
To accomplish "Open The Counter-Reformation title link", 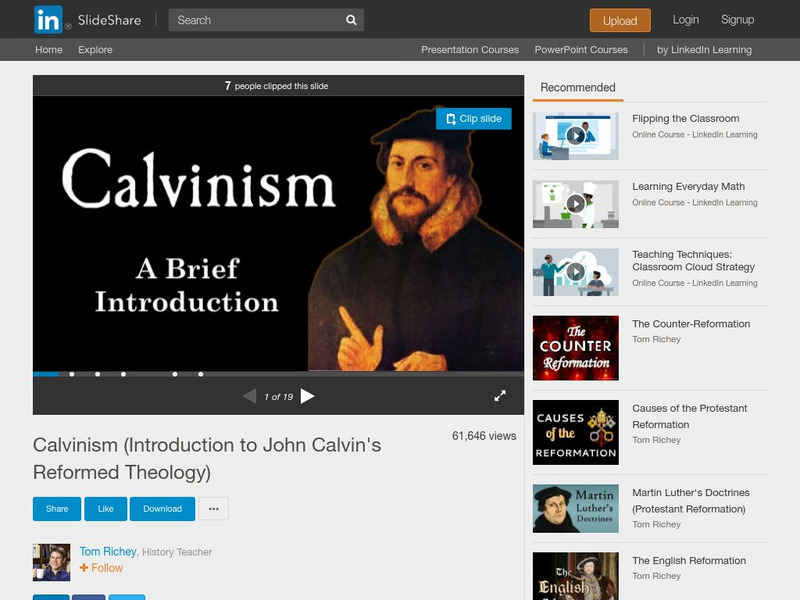I will pos(691,324).
